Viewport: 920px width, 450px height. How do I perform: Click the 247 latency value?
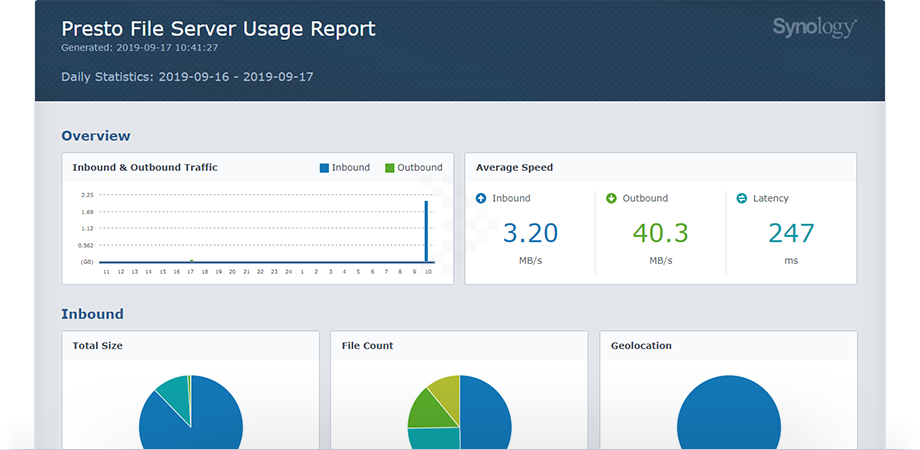(x=791, y=233)
